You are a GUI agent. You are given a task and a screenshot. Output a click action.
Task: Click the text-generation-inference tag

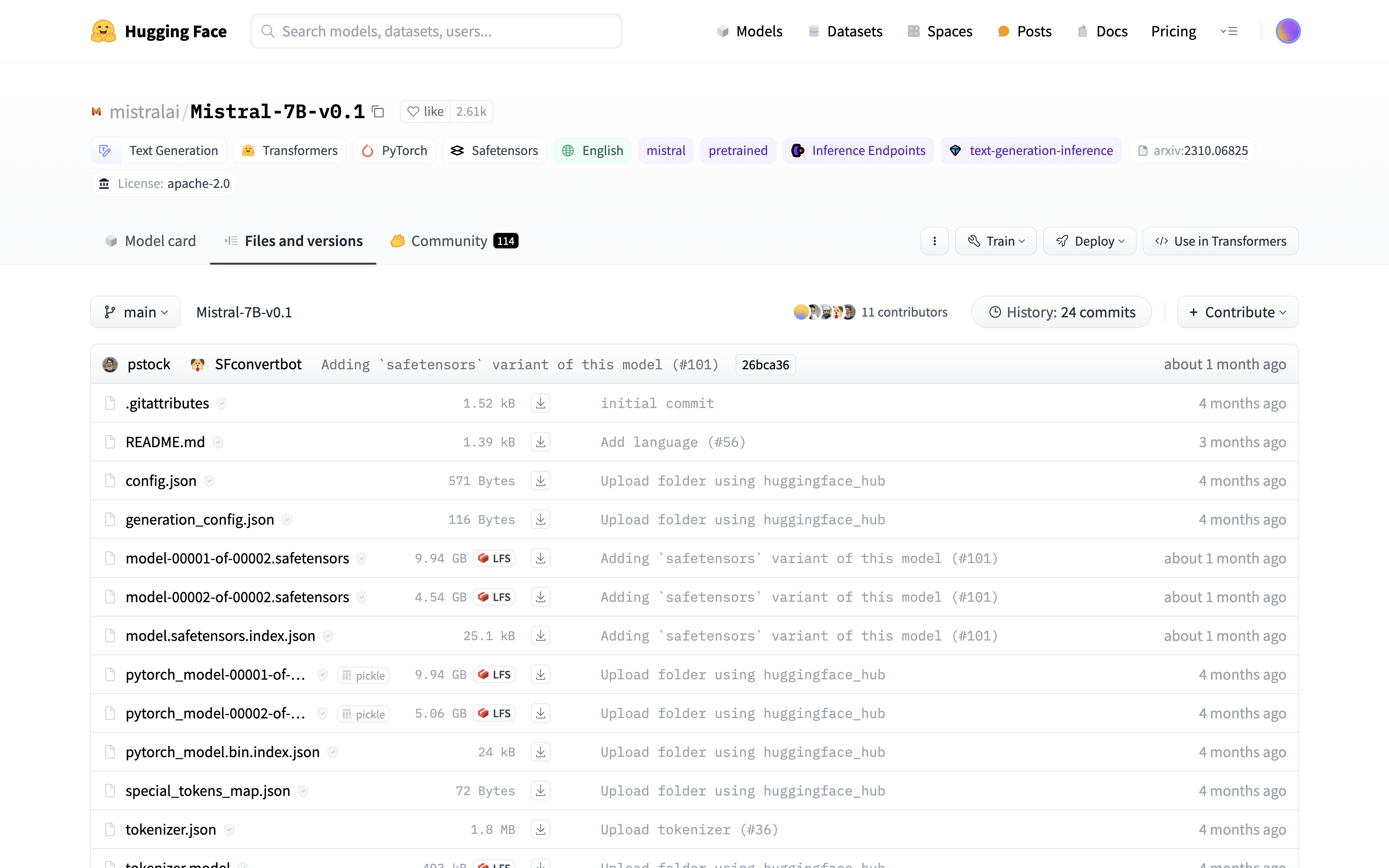[x=1031, y=150]
